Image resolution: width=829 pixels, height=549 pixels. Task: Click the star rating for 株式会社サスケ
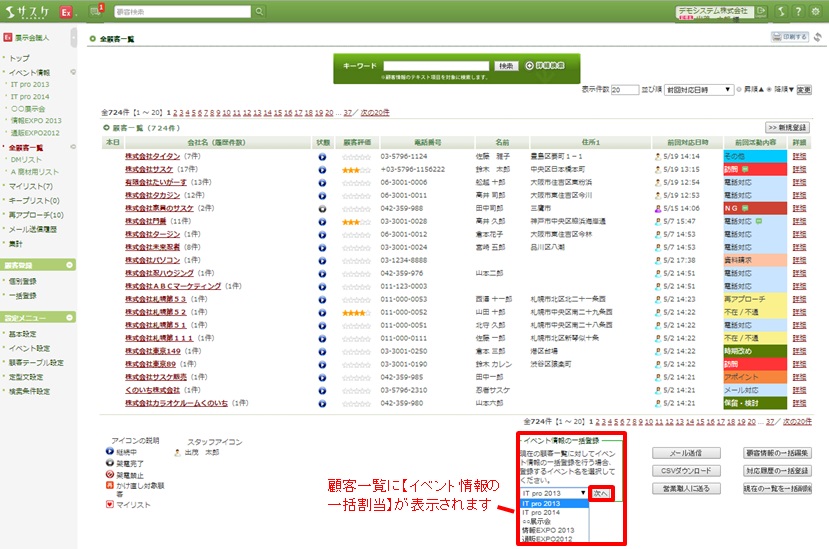350,171
